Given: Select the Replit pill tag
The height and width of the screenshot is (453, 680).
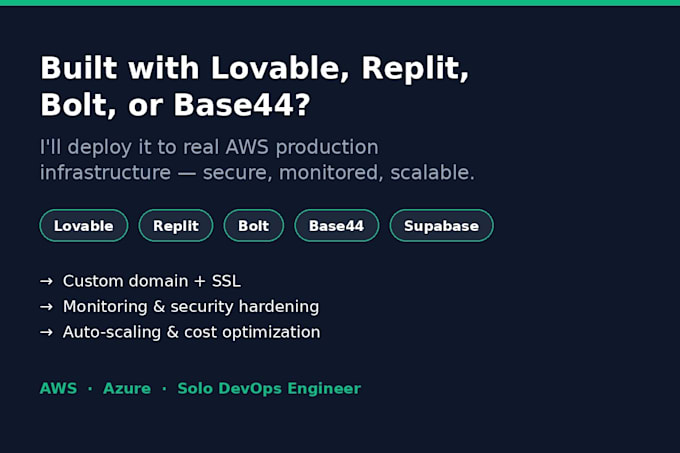Looking at the screenshot, I should click(176, 225).
